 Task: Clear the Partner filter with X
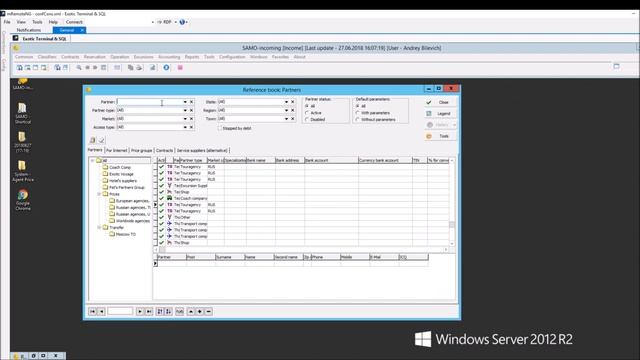(191, 102)
